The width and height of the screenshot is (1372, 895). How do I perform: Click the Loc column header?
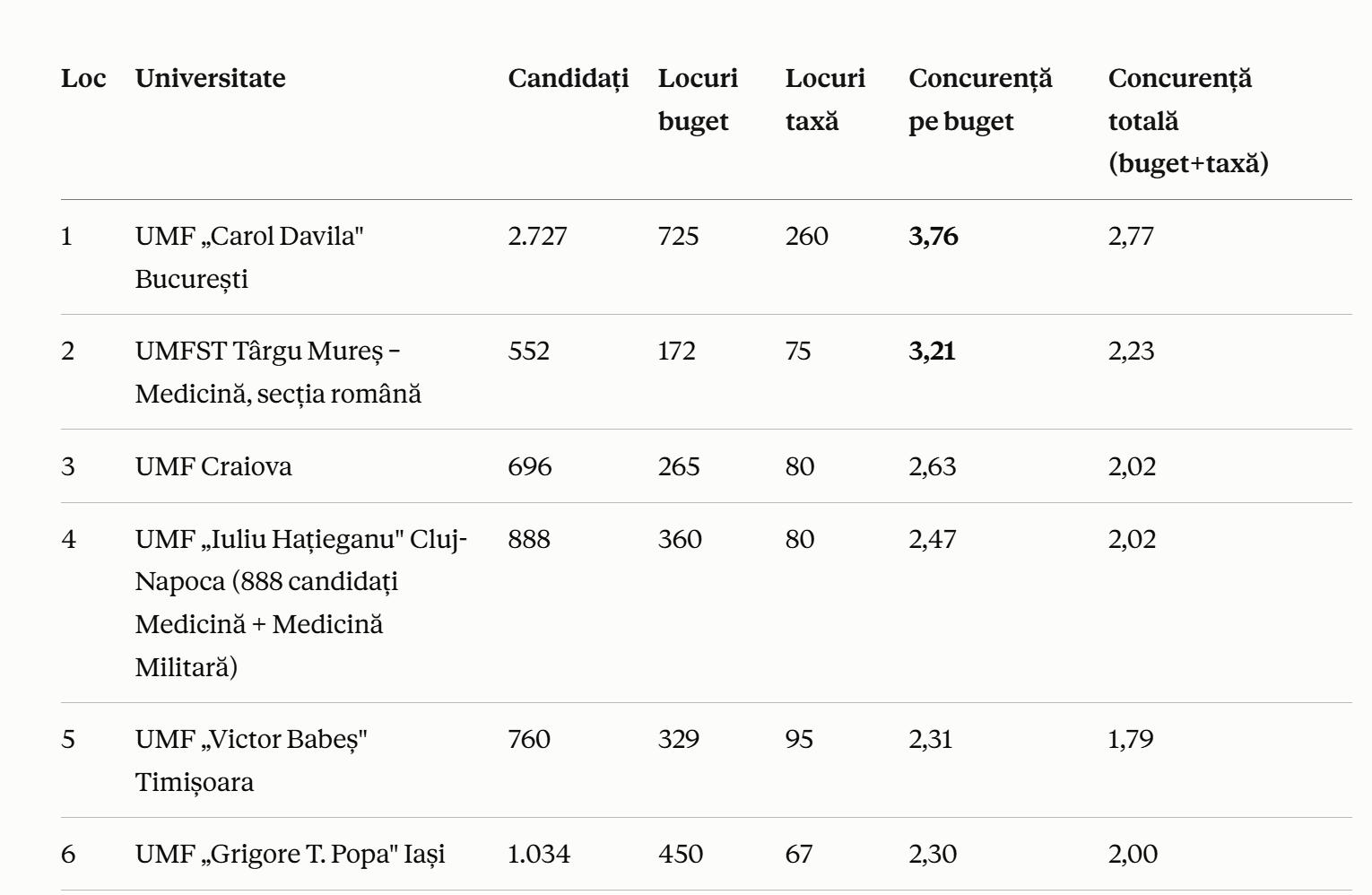click(83, 78)
